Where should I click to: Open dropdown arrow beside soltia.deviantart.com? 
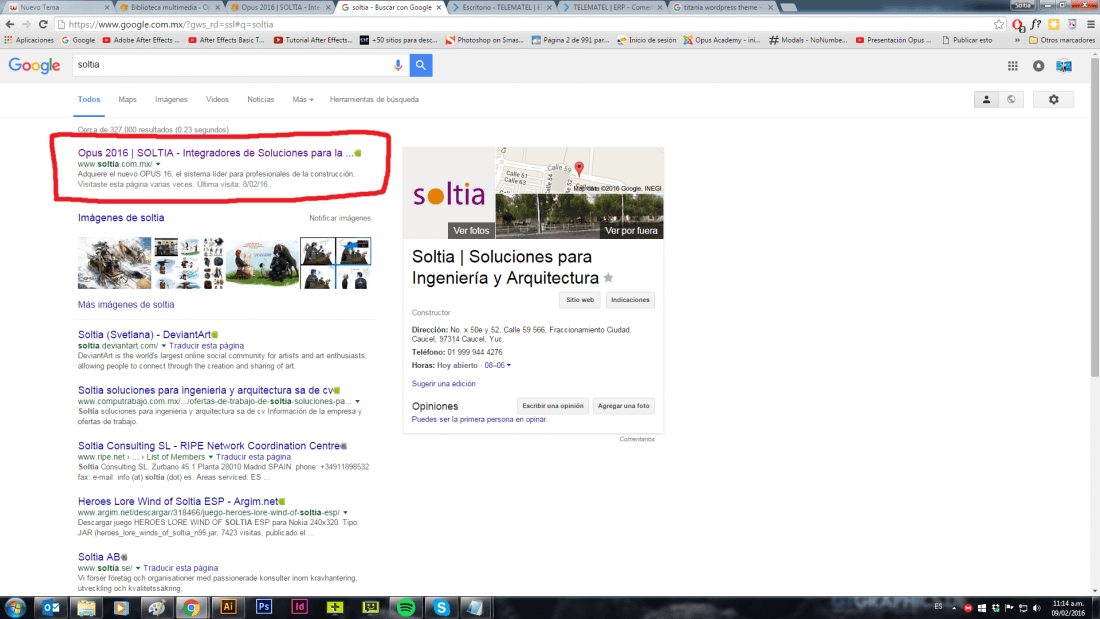(x=163, y=346)
